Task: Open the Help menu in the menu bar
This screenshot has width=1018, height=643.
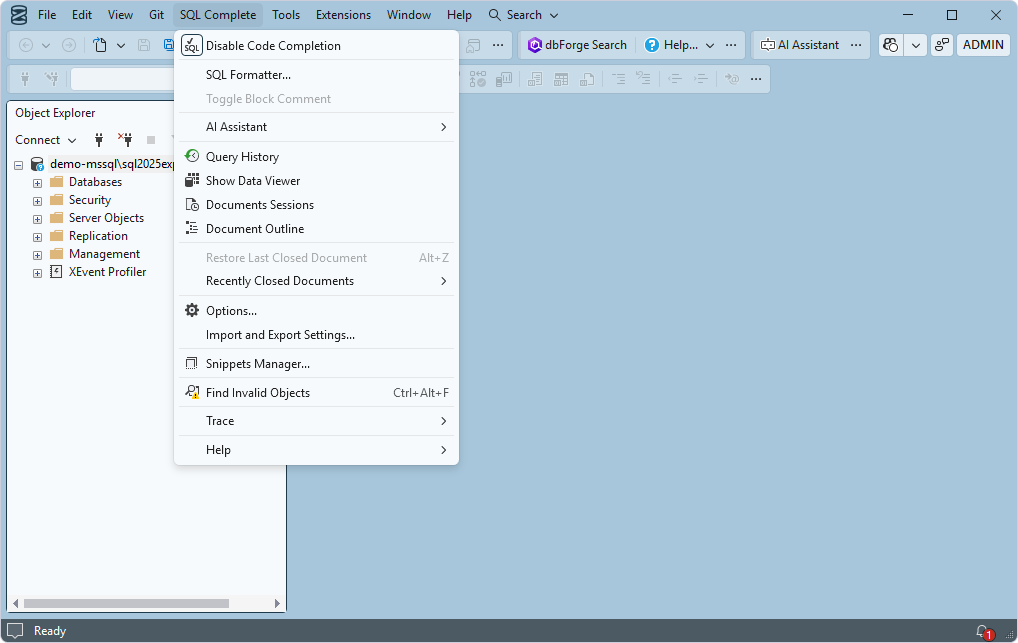Action: [x=459, y=14]
